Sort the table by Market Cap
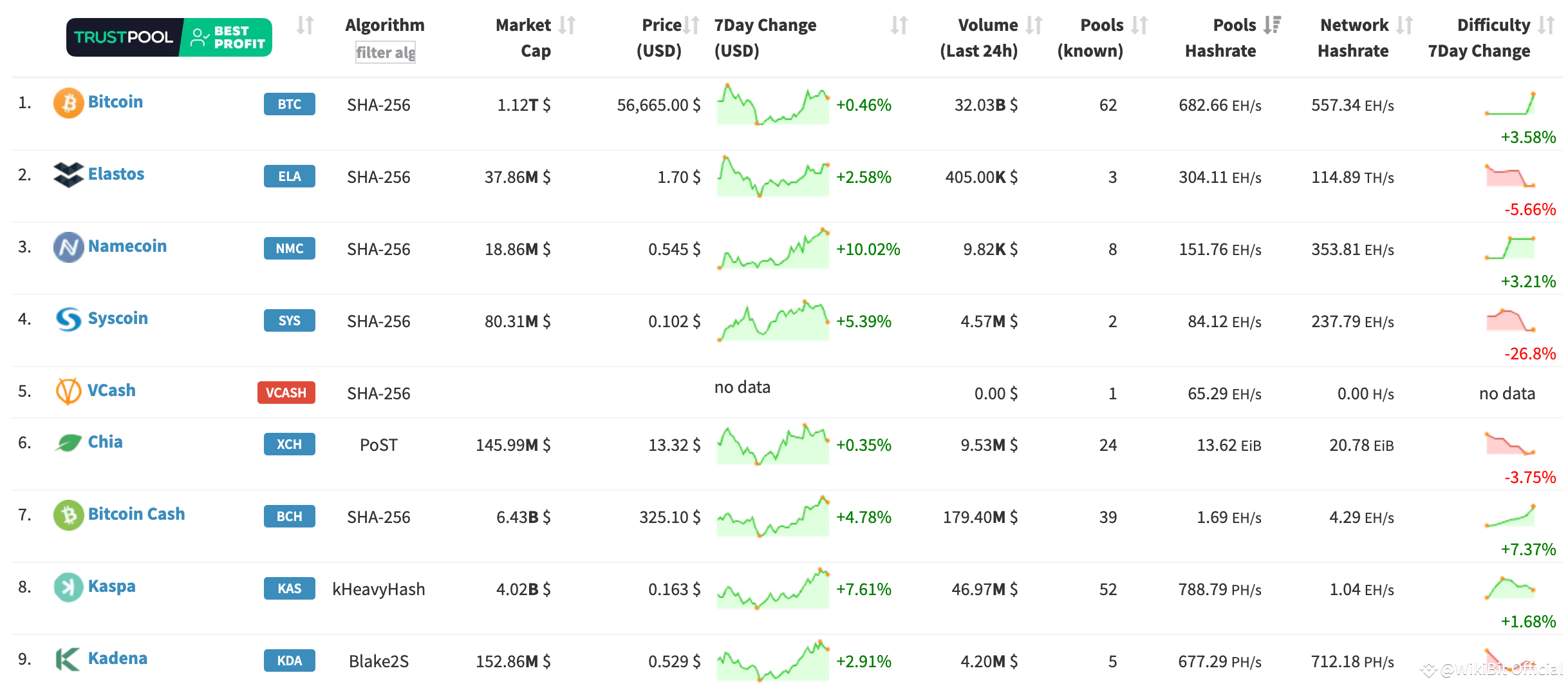 point(567,26)
